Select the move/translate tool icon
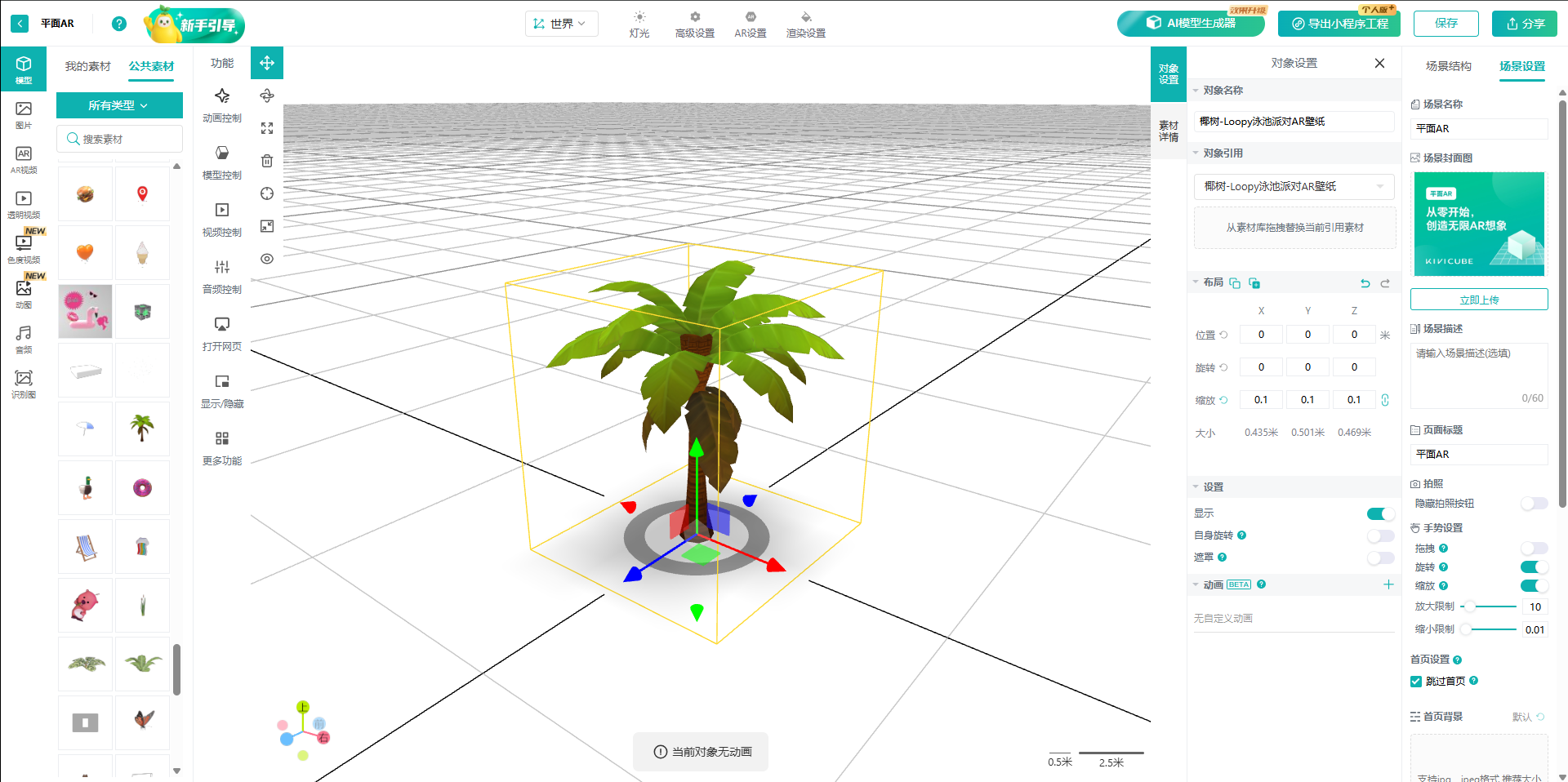Screen dimensions: 1568x782 (x=267, y=63)
